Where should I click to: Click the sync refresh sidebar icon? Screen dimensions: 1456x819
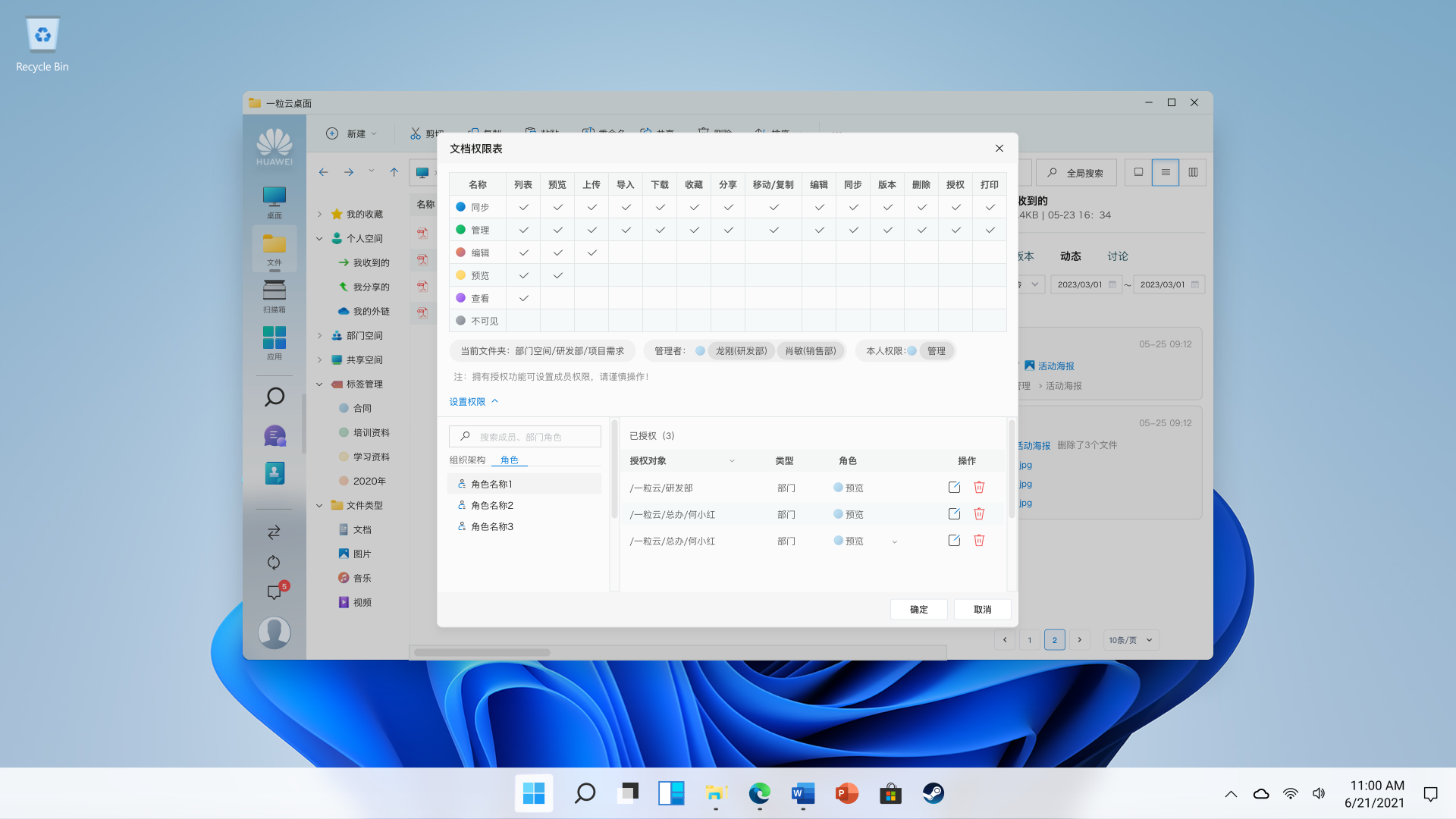coord(274,563)
